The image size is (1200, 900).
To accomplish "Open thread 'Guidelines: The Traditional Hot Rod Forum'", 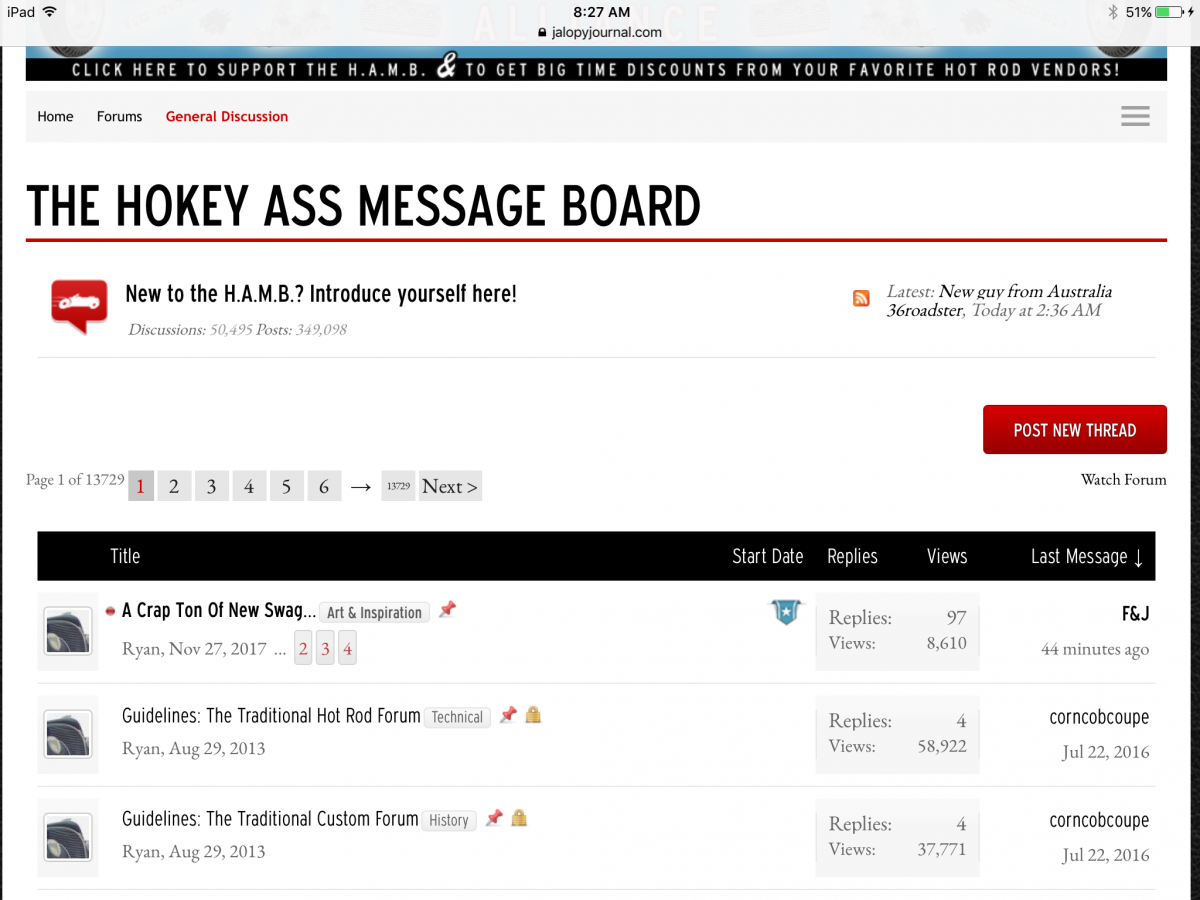I will (271, 715).
